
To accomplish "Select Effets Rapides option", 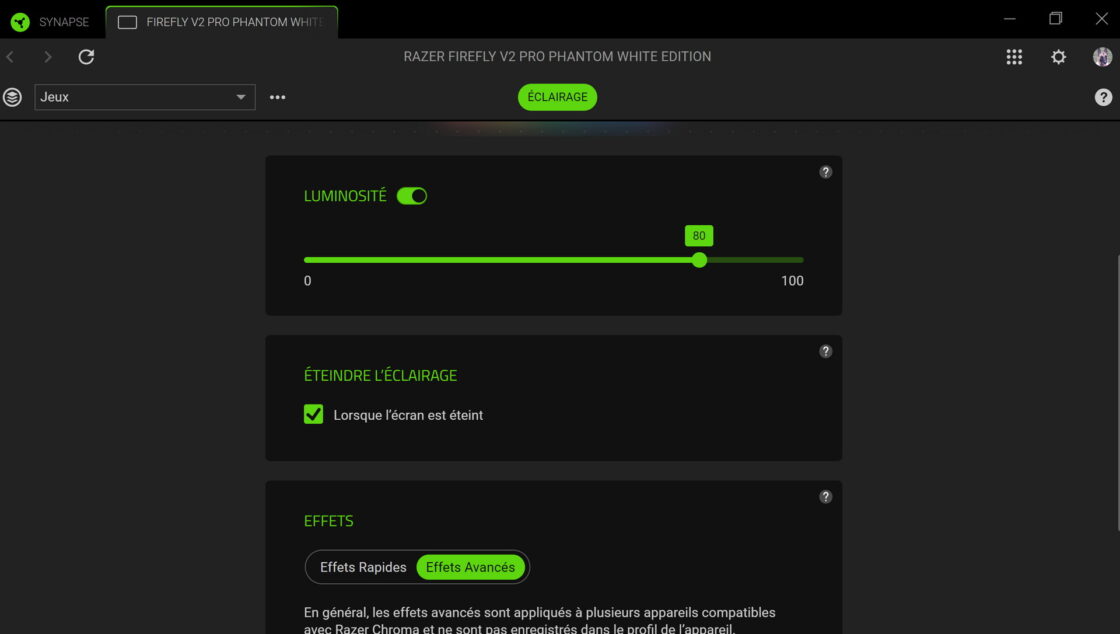I will click(362, 567).
